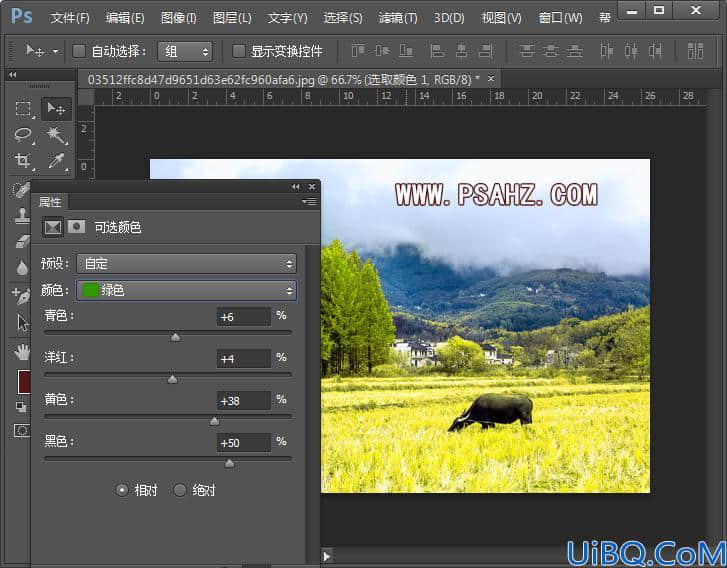This screenshot has height=568, width=727.
Task: Click the align top edges icon
Action: coord(357,51)
